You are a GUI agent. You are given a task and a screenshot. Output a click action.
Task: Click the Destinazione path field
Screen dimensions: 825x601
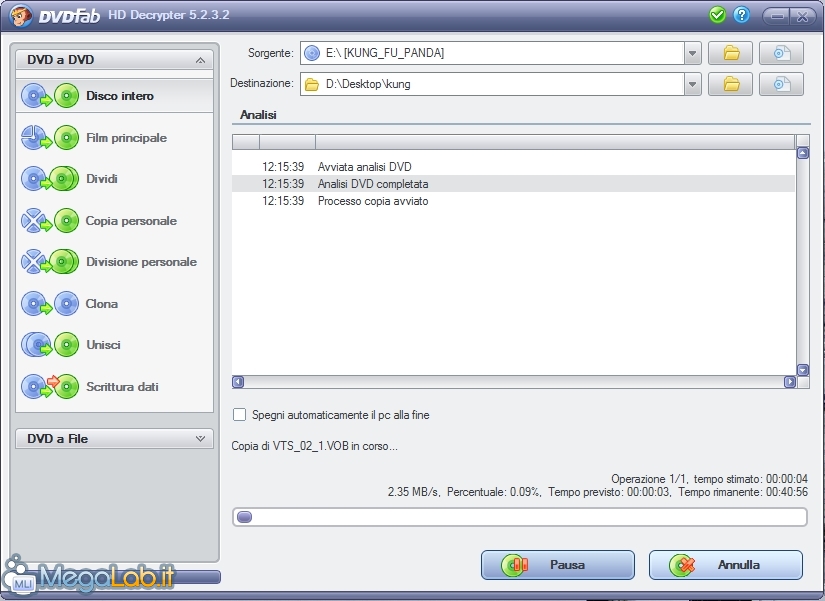(492, 84)
